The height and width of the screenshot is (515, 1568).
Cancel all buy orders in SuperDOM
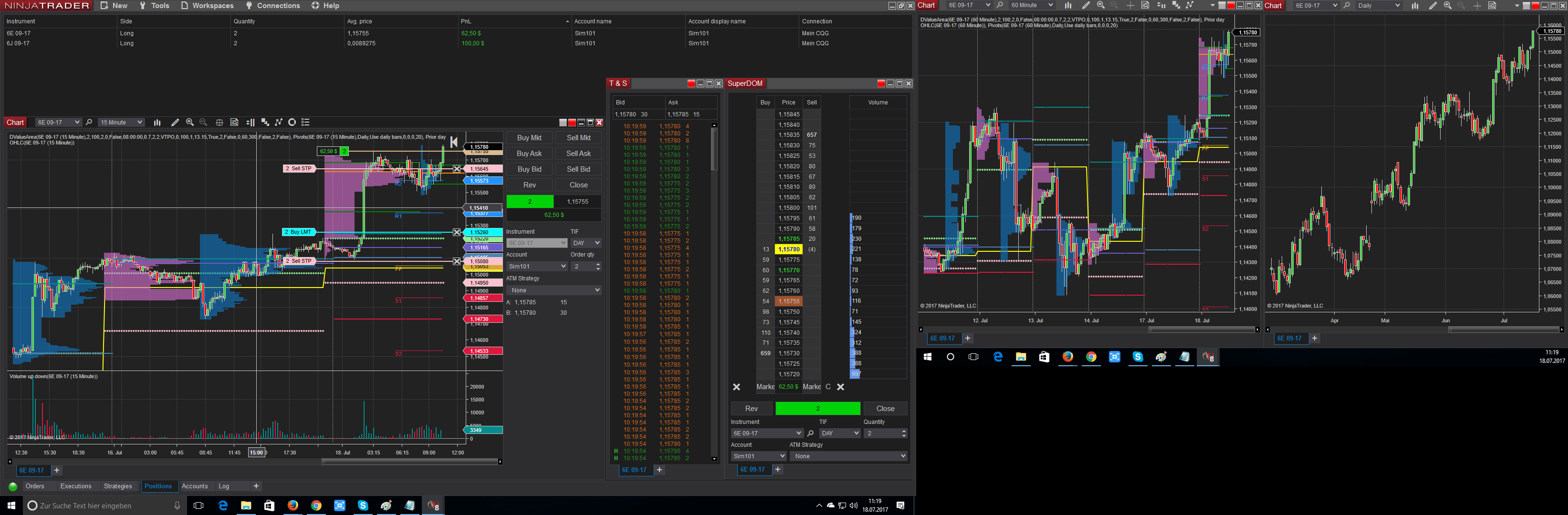pyautogui.click(x=737, y=387)
